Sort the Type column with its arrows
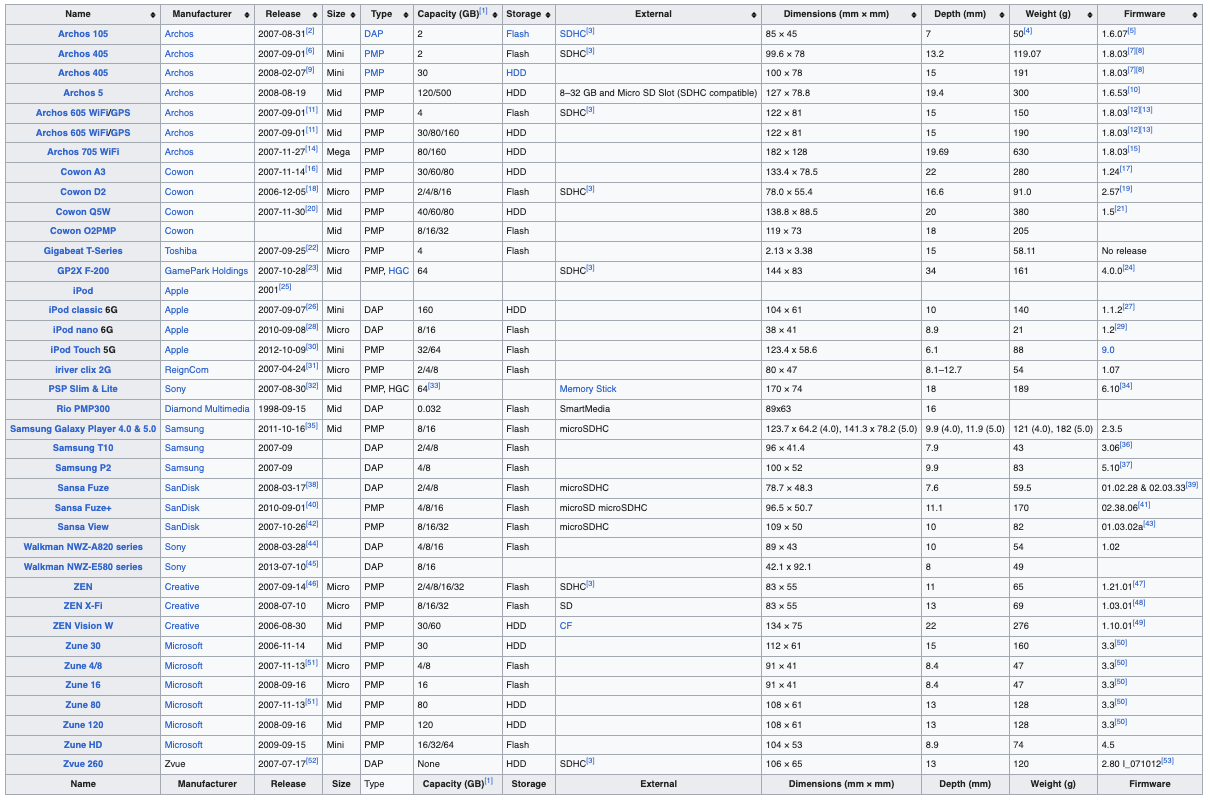 [405, 15]
